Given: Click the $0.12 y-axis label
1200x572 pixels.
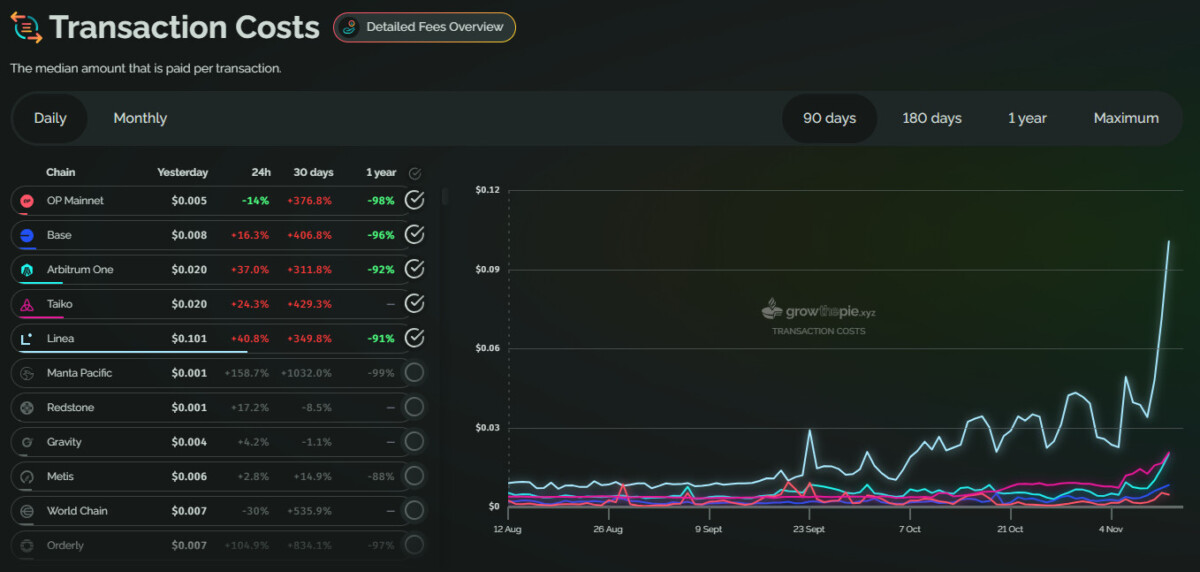Looking at the screenshot, I should click(x=487, y=190).
